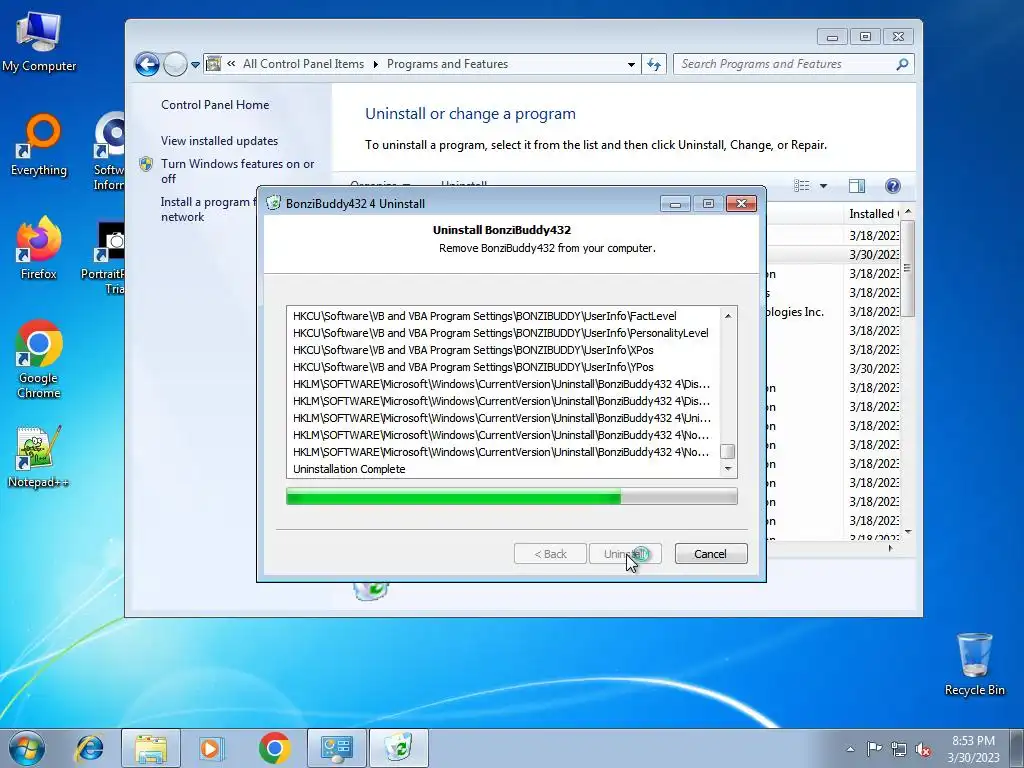1024x768 pixels.
Task: Click the Programs and Features breadcrumb
Action: click(x=447, y=64)
